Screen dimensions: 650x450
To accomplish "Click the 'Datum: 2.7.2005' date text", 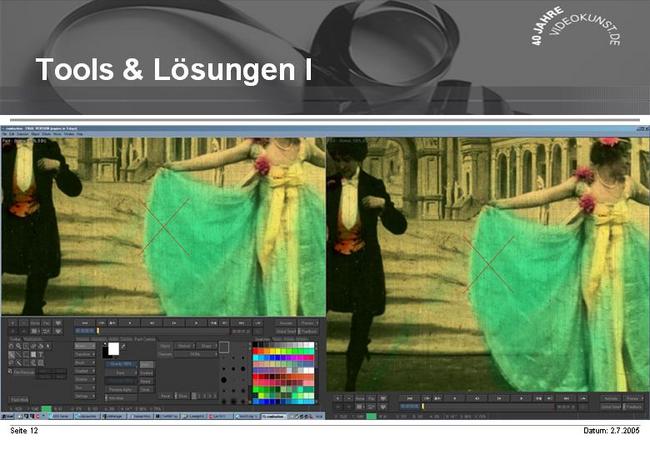I will click(x=611, y=431).
